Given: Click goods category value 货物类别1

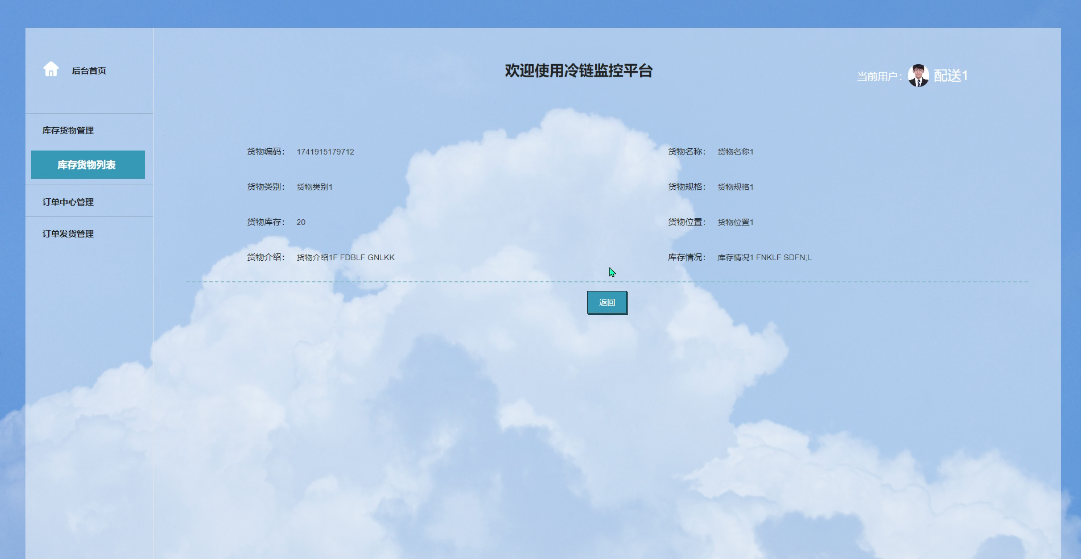Looking at the screenshot, I should pos(315,187).
